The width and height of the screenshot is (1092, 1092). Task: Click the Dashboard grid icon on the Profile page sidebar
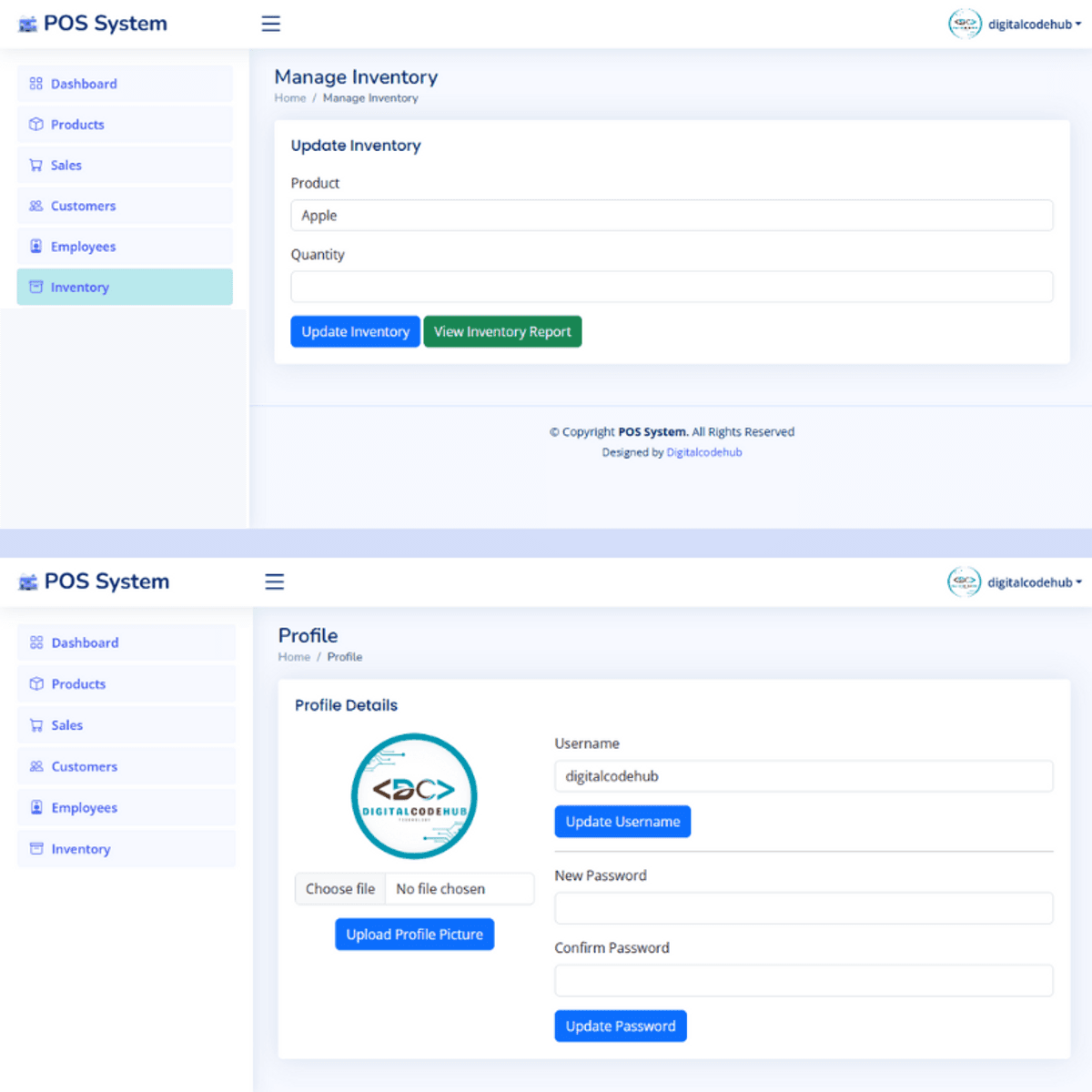36,642
